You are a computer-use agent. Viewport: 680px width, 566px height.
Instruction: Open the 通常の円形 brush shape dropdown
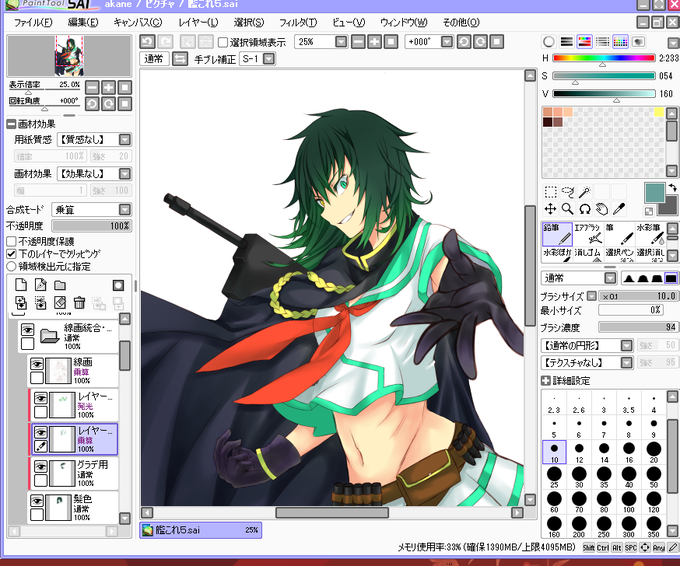(626, 346)
